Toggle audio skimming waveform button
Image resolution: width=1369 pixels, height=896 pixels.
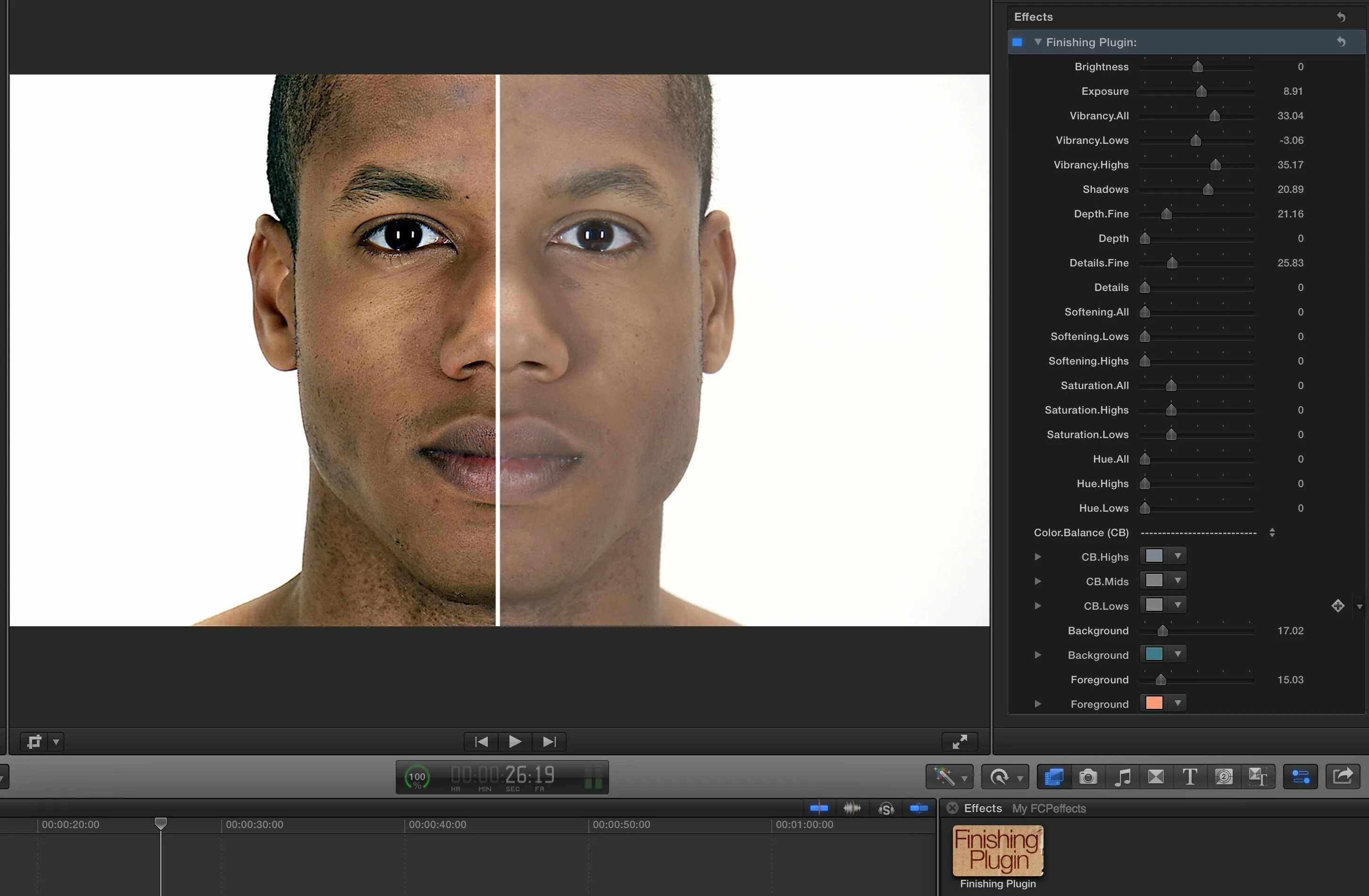852,808
